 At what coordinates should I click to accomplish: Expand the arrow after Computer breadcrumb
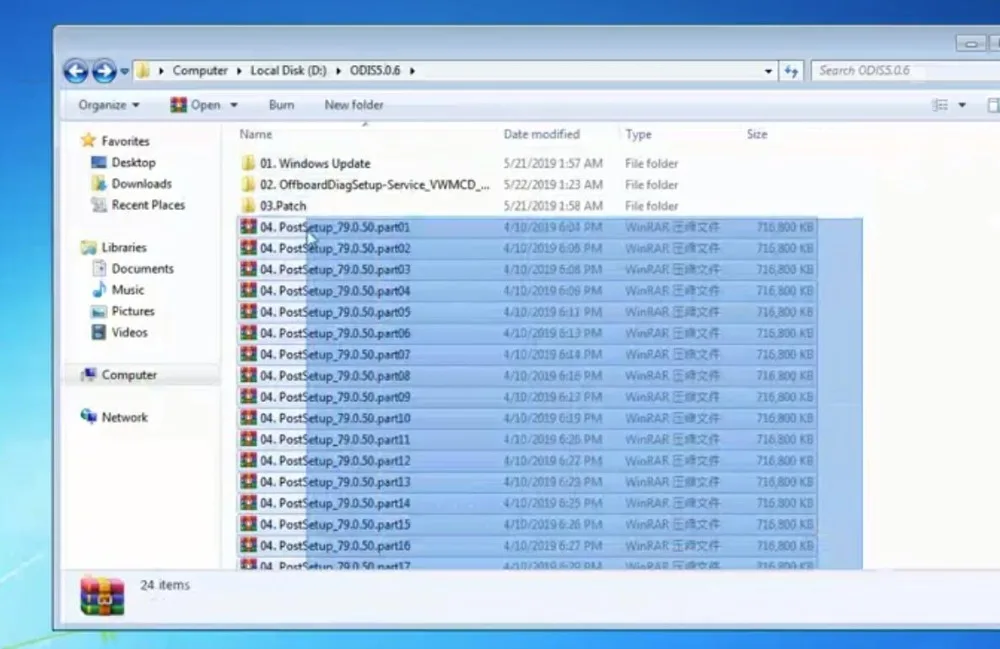coord(239,71)
